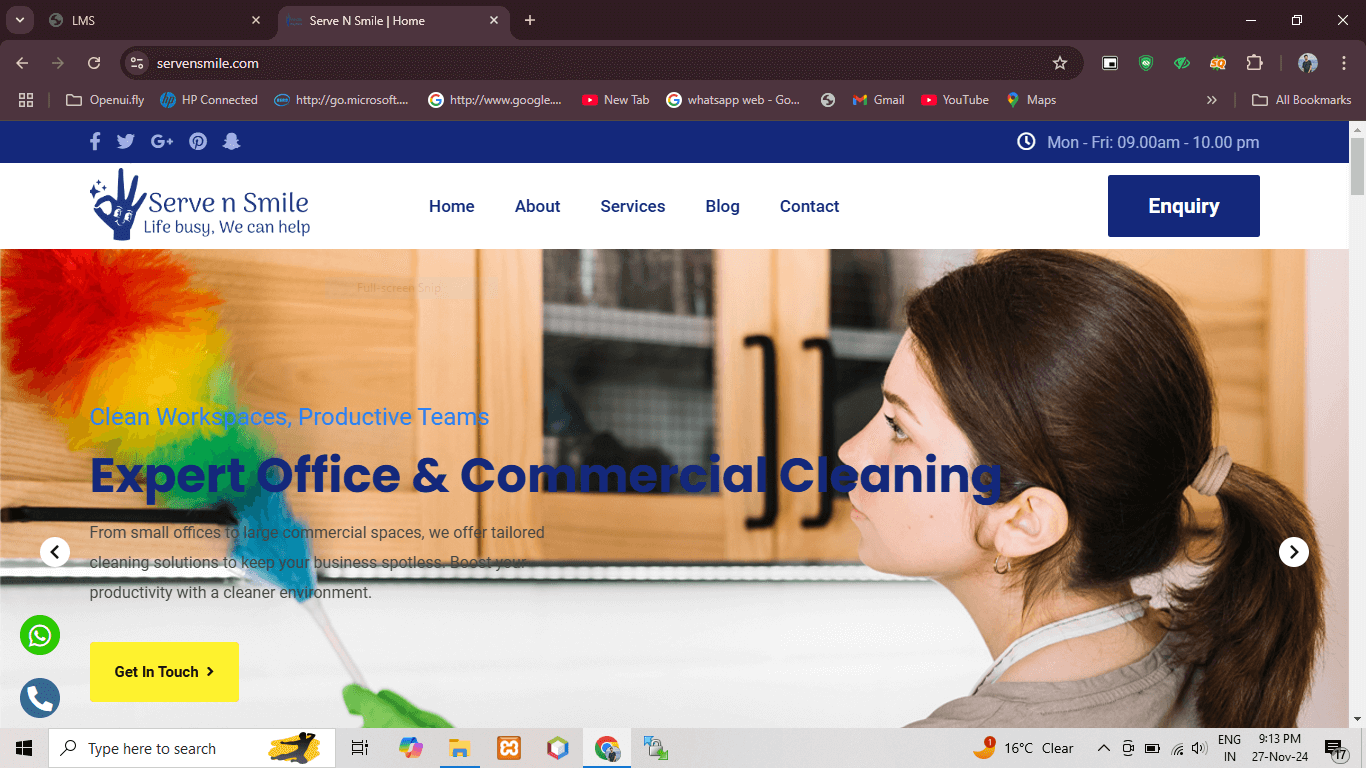Click the Google Plus icon
1366x768 pixels.
pos(162,142)
